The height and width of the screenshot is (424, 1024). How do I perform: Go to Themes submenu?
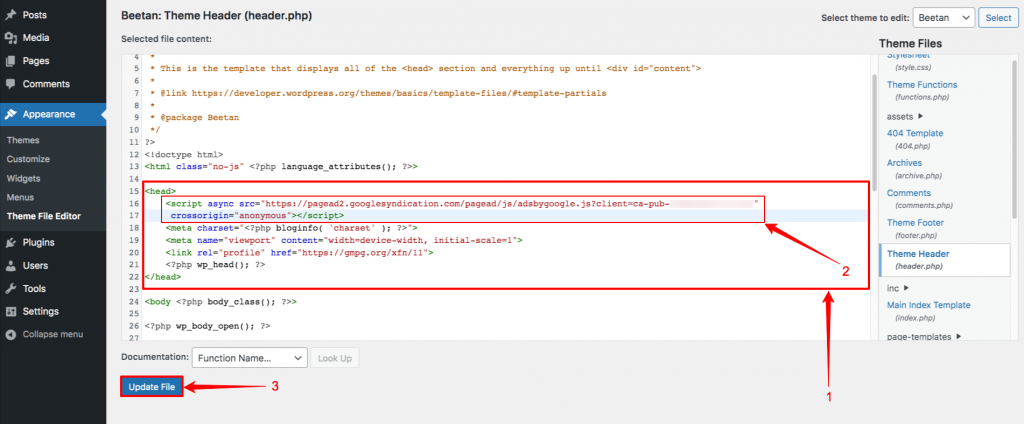[23, 140]
